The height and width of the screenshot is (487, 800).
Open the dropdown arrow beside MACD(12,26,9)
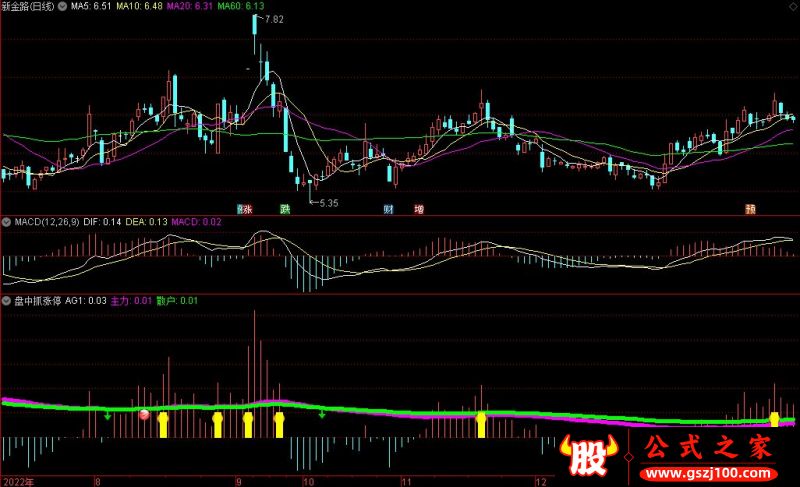pyautogui.click(x=6, y=222)
